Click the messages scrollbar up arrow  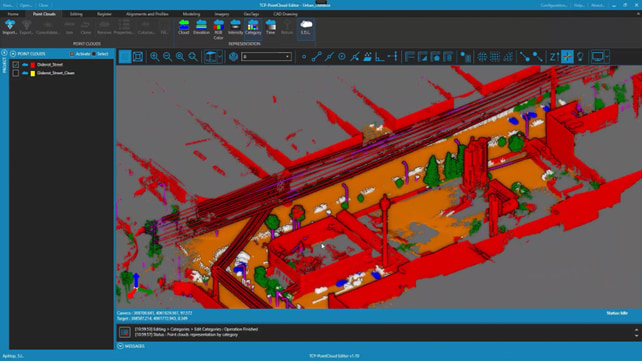pos(636,329)
